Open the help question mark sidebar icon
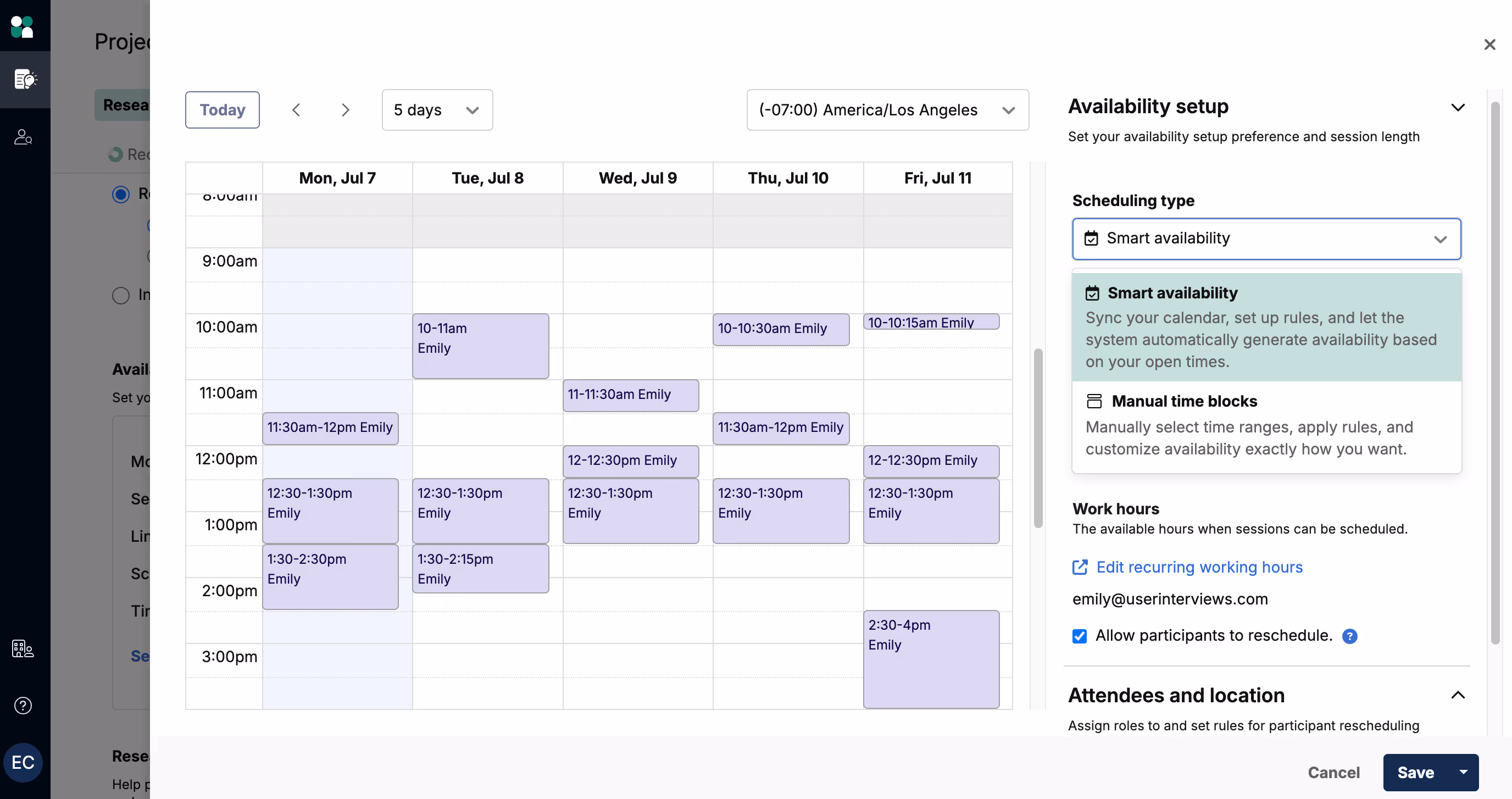Screen dimensions: 1512x799 (x=23, y=705)
